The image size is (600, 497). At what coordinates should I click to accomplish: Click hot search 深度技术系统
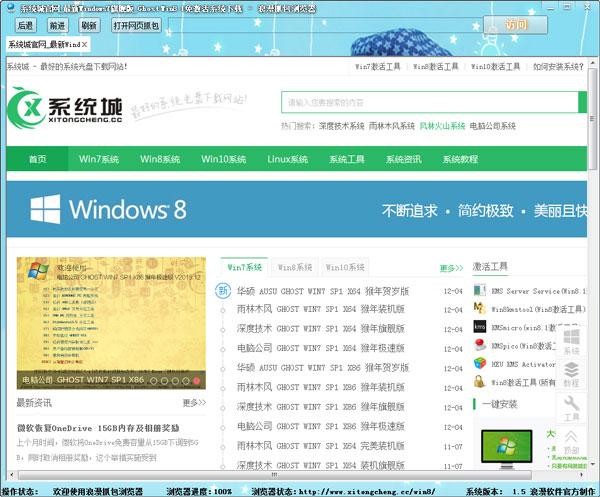[341, 126]
